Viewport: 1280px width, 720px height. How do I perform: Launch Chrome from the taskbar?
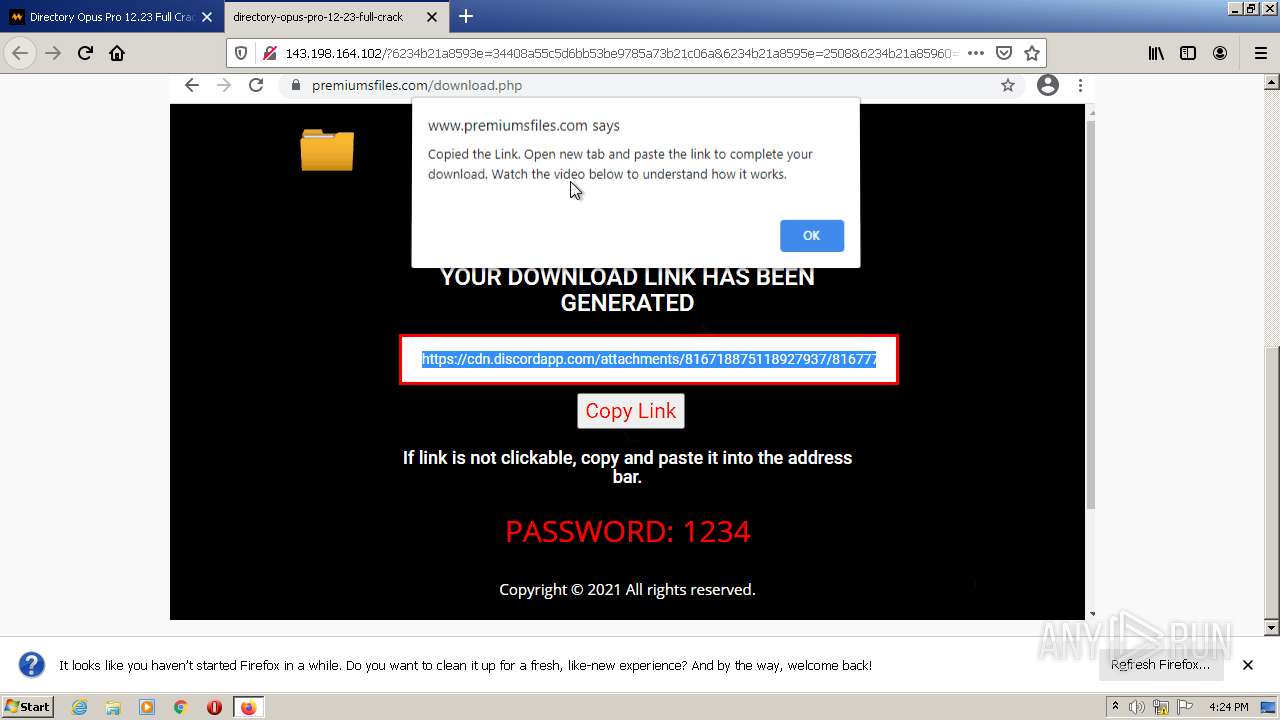click(x=181, y=707)
